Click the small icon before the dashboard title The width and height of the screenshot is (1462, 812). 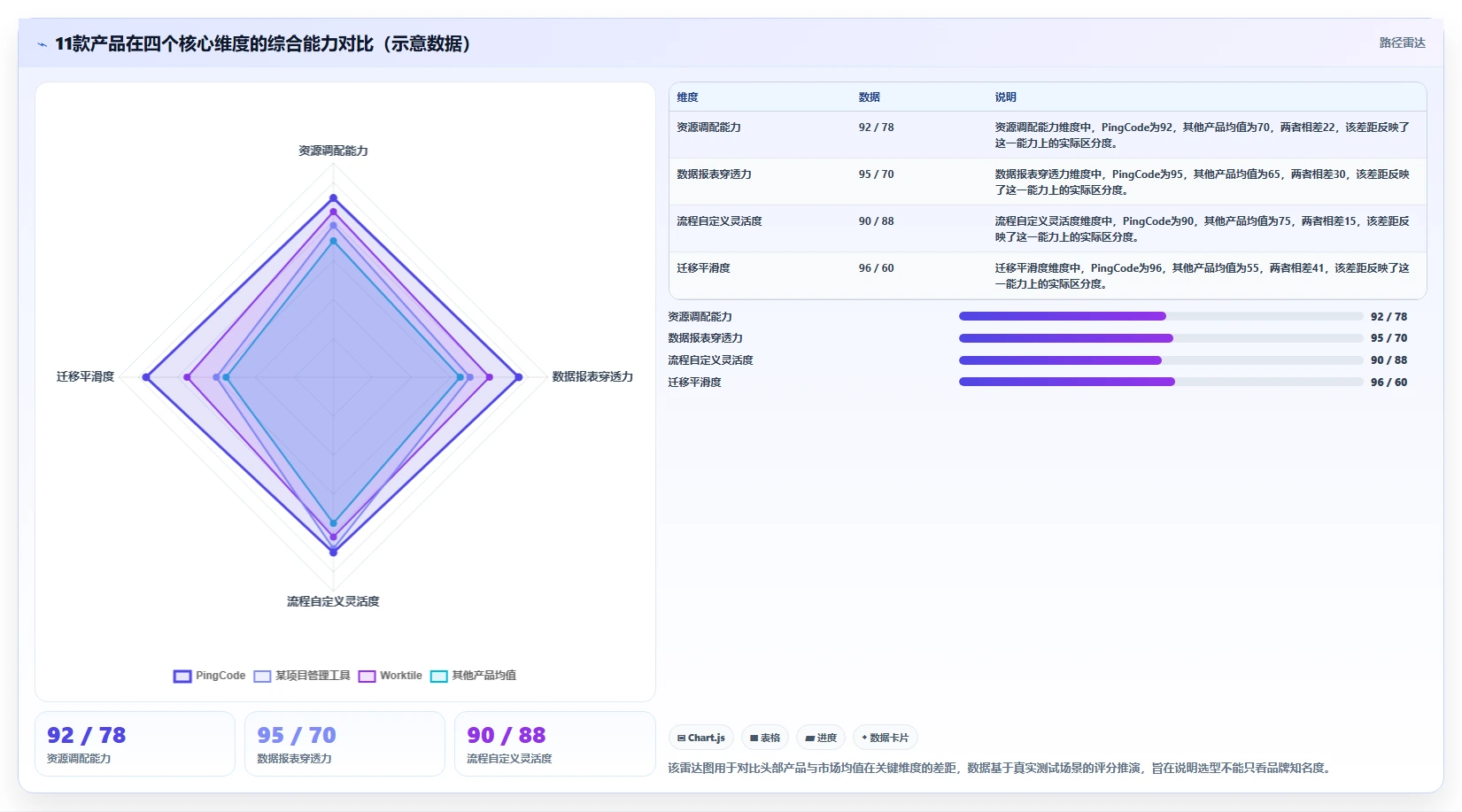point(42,44)
